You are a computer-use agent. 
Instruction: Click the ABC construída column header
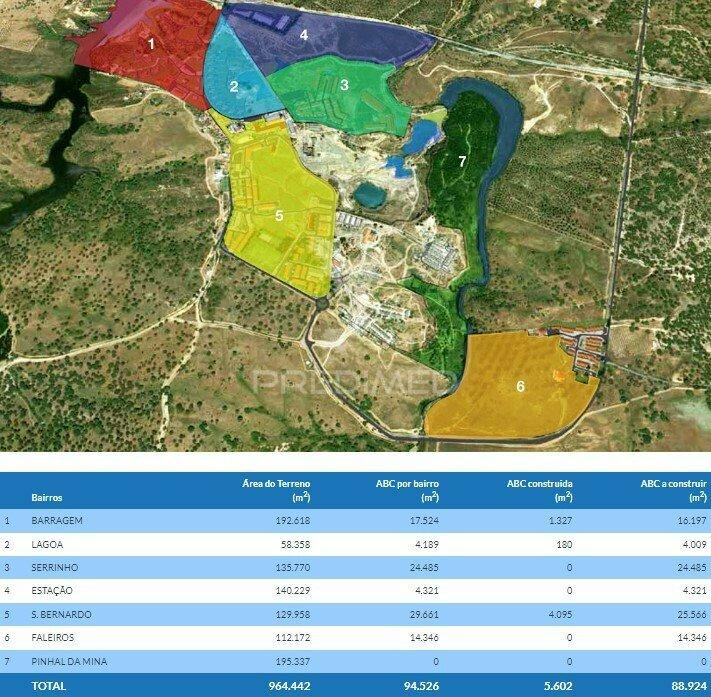click(540, 491)
